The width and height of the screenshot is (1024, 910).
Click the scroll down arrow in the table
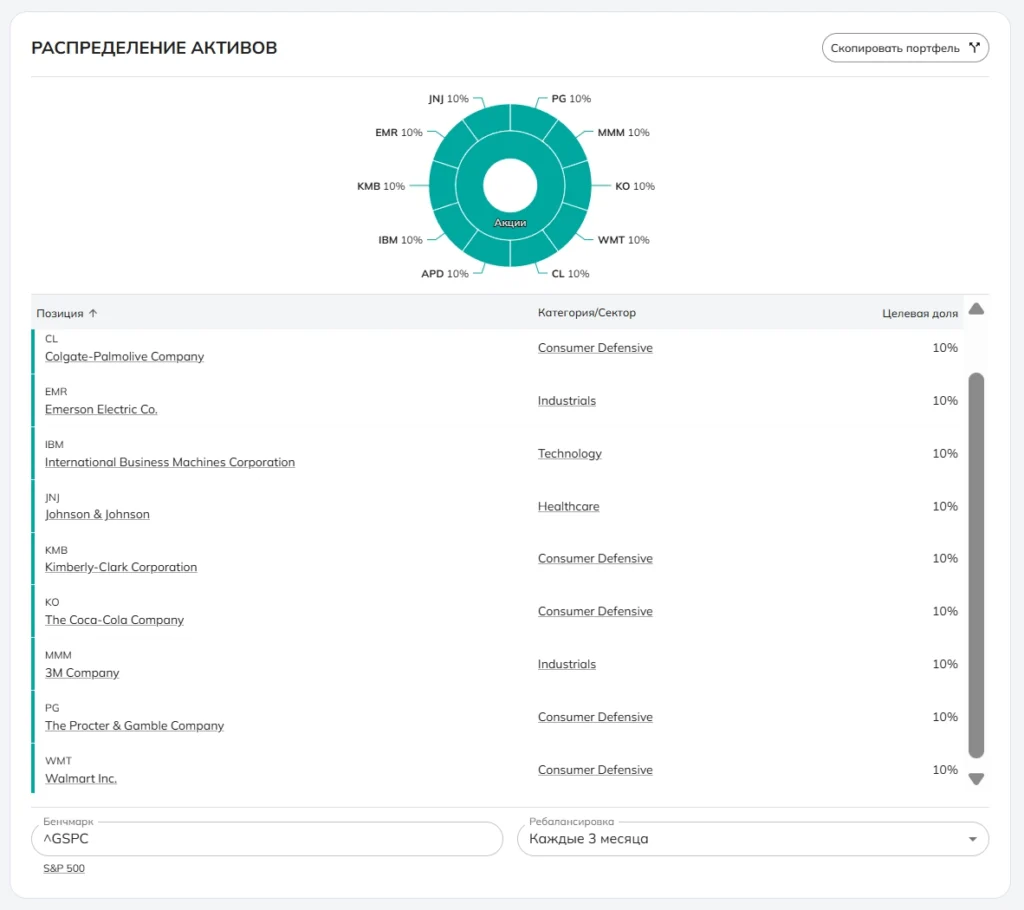tap(976, 779)
